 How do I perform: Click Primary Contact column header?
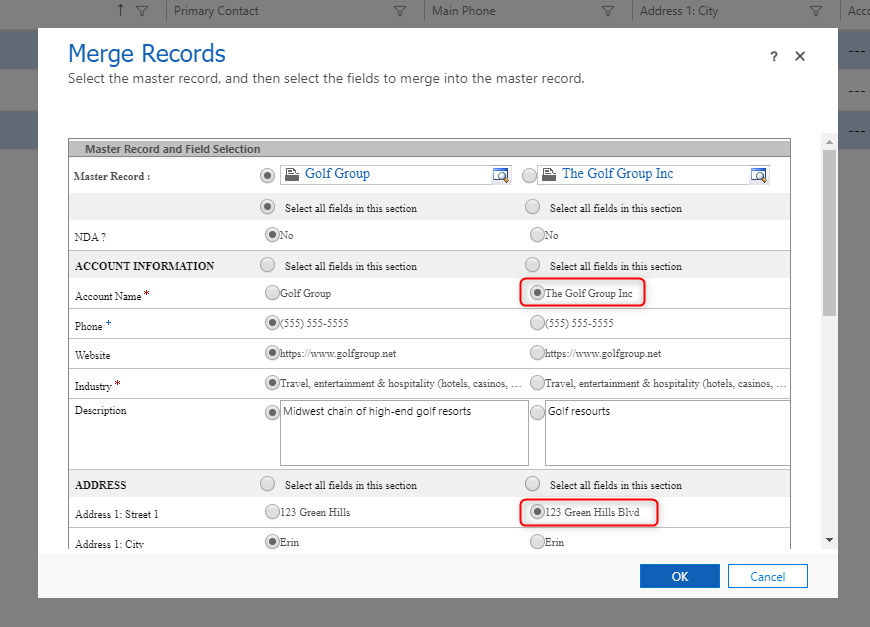tap(216, 11)
